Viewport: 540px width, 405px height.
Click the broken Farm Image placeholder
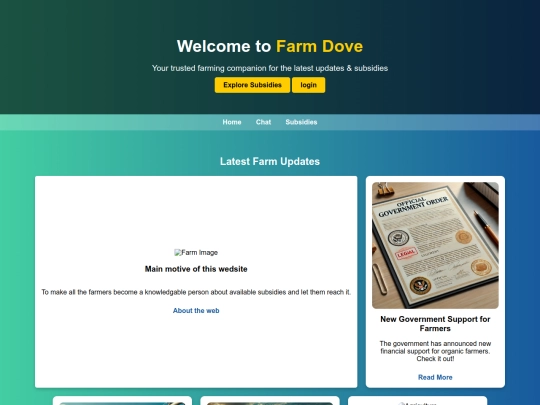click(196, 252)
